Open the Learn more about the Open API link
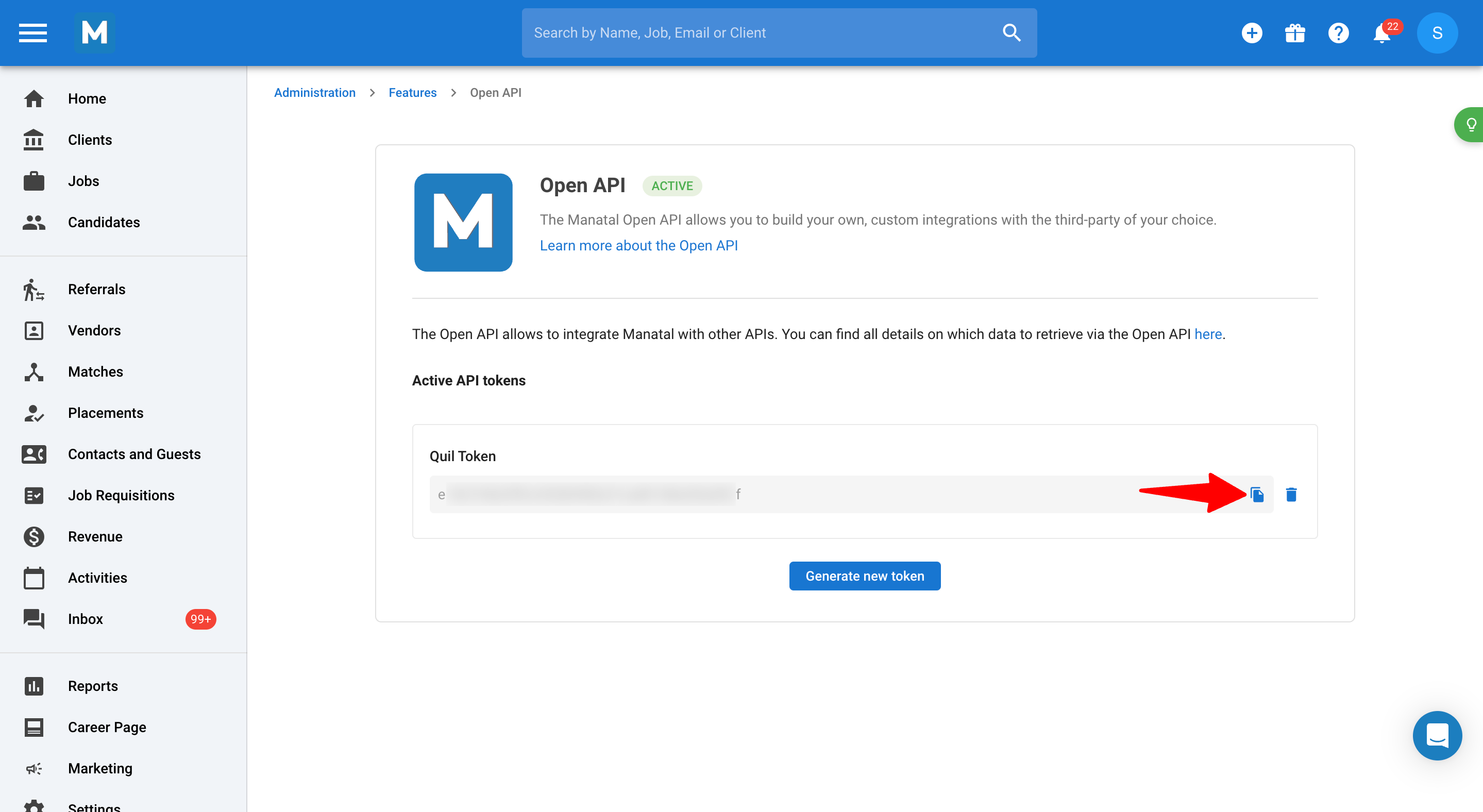This screenshot has height=812, width=1483. [638, 246]
